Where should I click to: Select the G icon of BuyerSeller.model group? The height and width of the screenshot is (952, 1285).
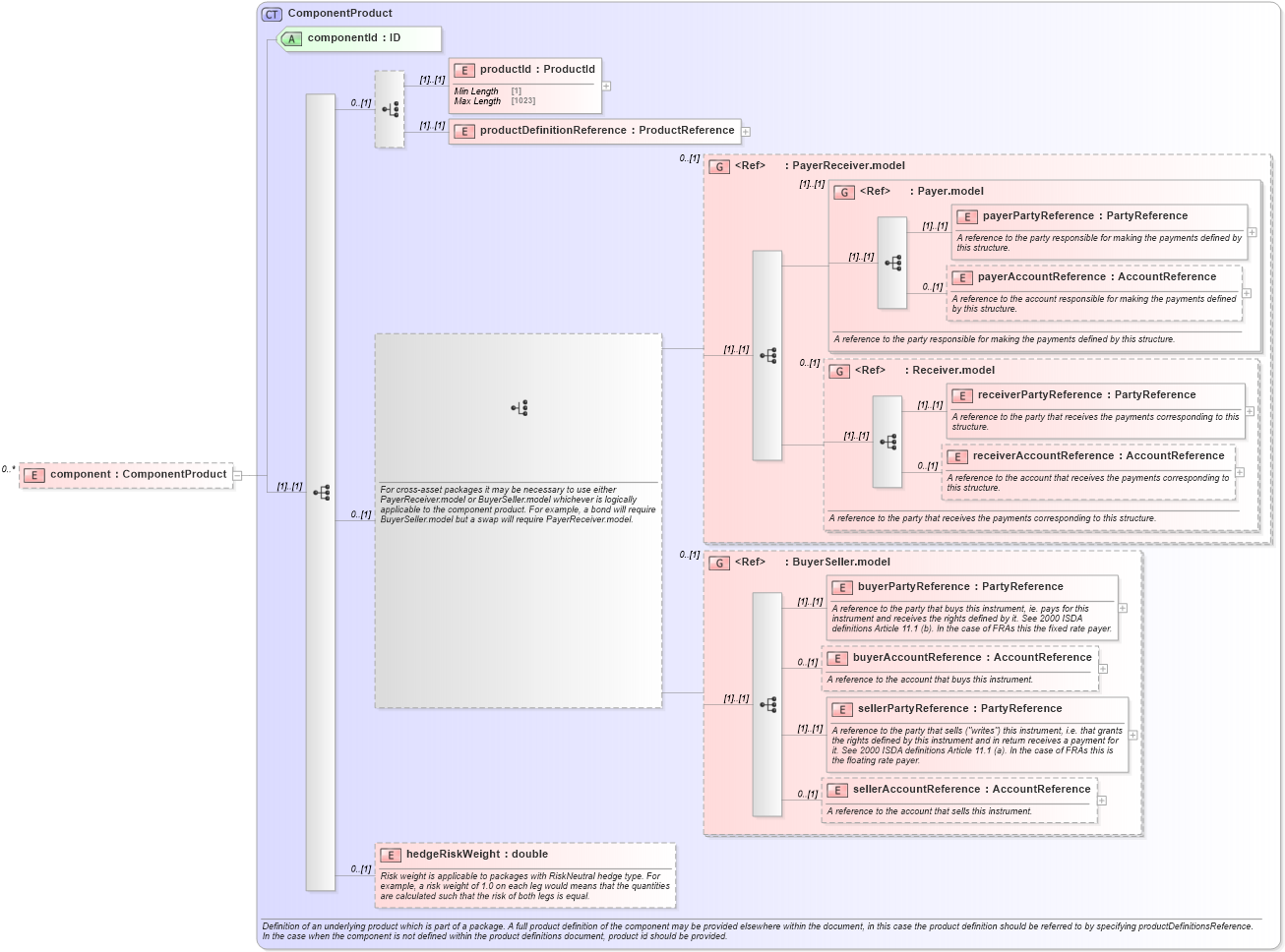click(x=719, y=562)
